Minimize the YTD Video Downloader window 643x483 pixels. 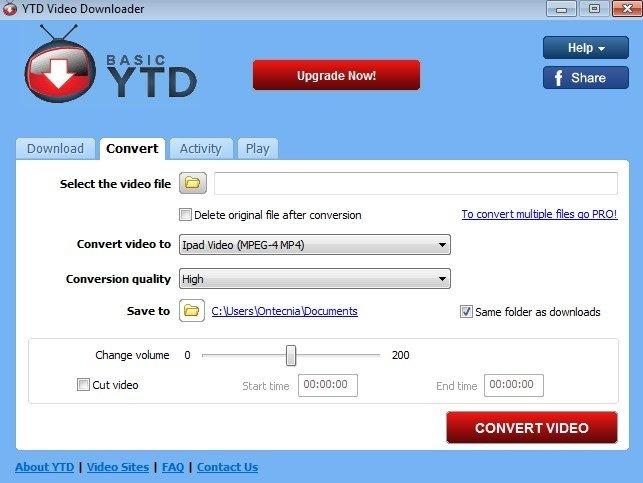560,9
